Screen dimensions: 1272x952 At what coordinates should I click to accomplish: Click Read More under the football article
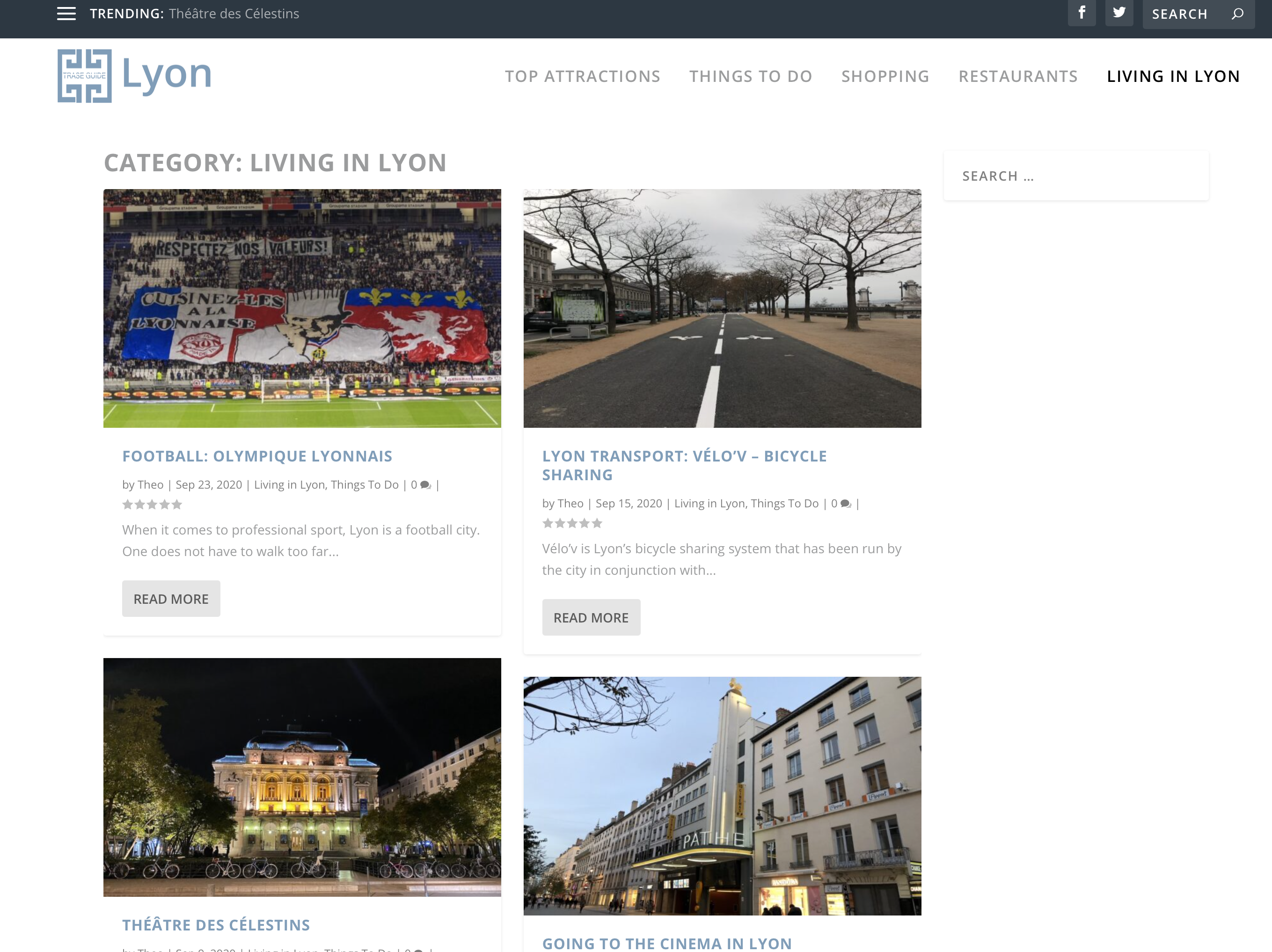[x=171, y=599]
